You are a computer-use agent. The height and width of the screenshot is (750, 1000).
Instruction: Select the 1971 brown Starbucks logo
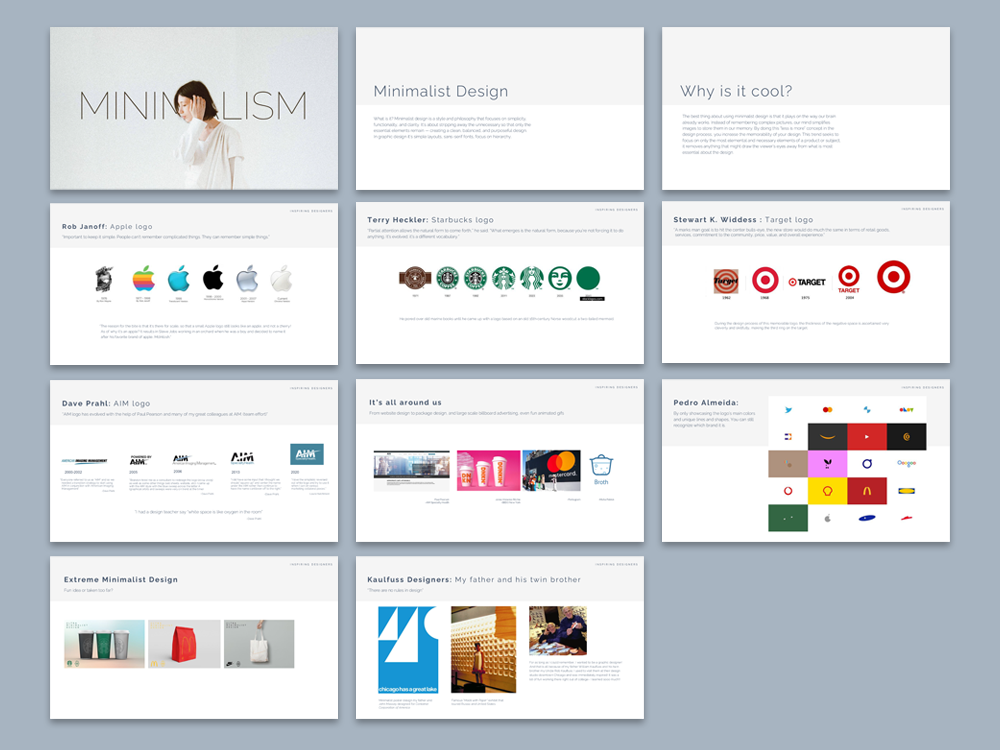click(414, 278)
